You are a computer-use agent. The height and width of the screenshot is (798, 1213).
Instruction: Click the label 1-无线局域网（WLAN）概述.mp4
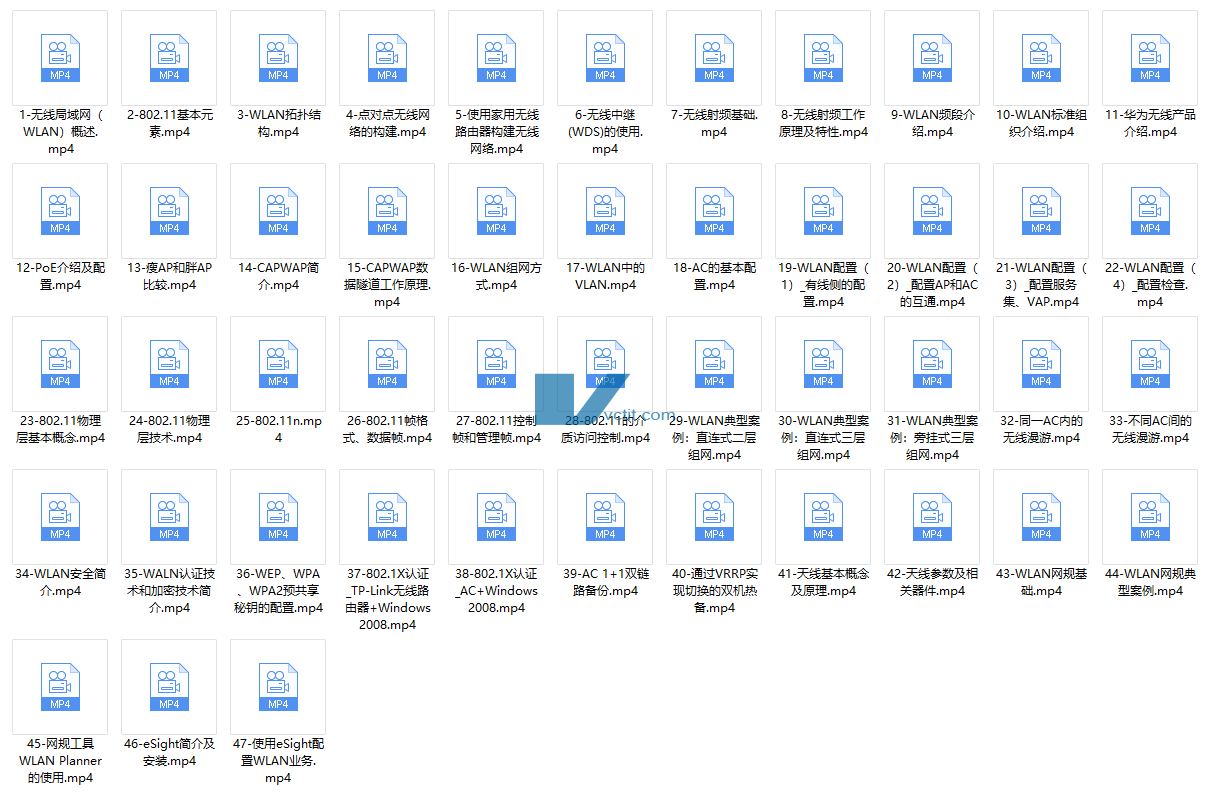(60, 132)
